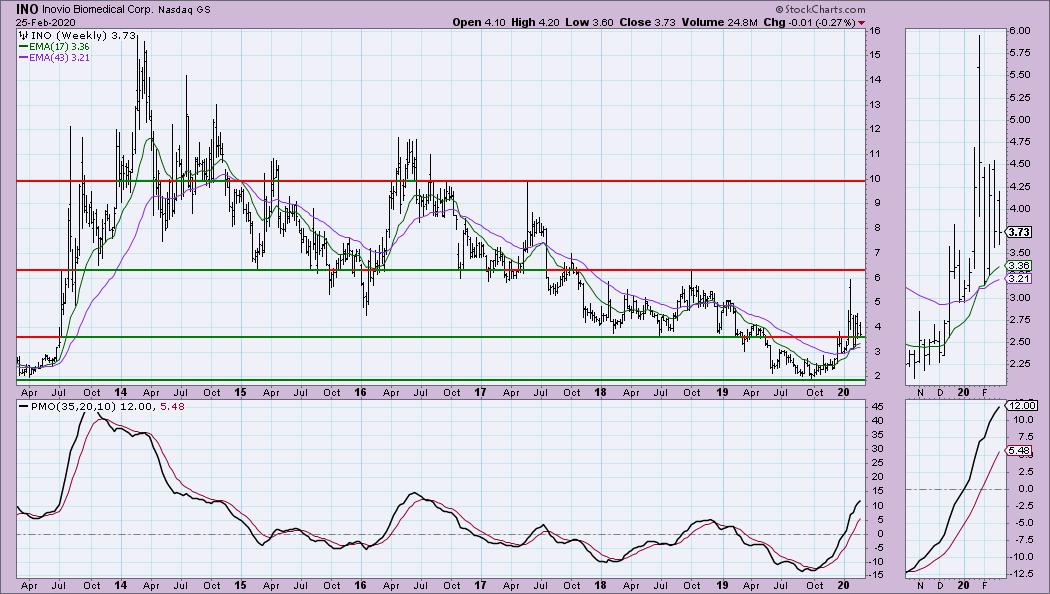Click the -12.5 label on the PMO zoom axis

(x=1021, y=574)
